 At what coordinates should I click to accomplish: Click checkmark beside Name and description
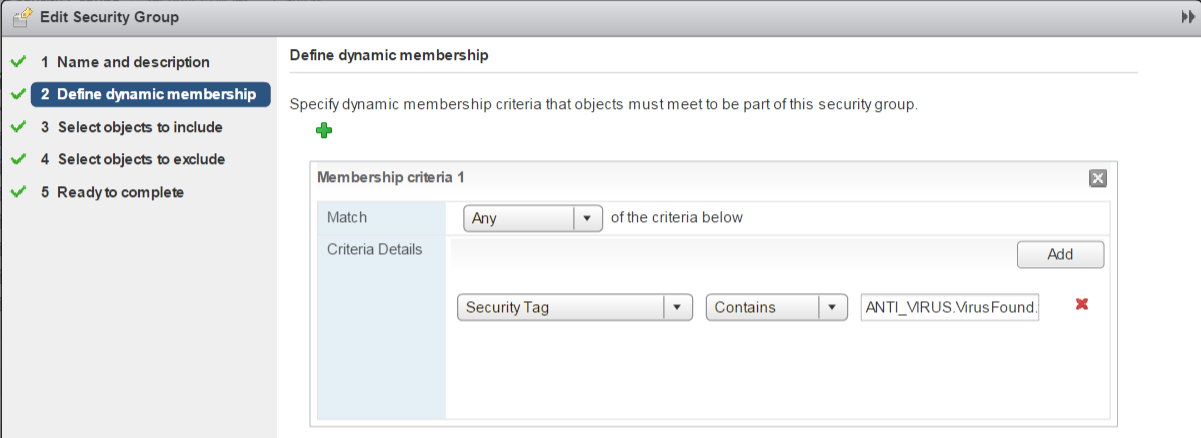(18, 62)
